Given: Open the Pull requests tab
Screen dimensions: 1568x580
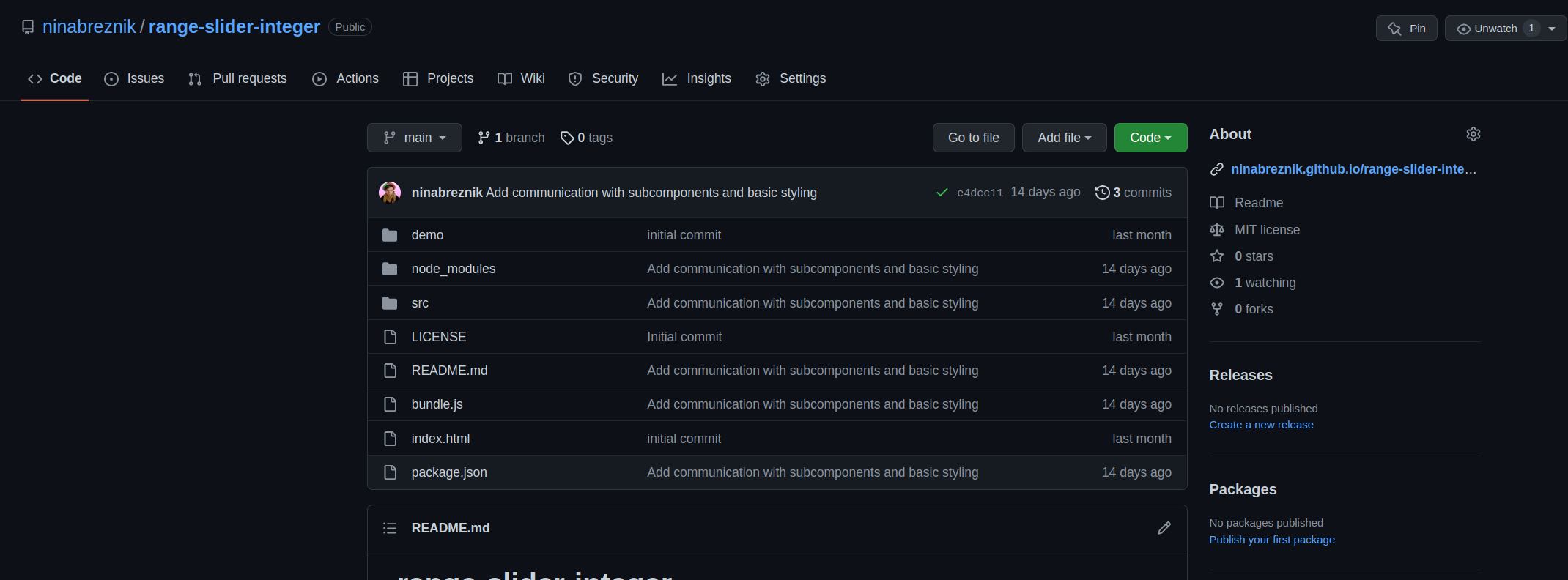Looking at the screenshot, I should [x=237, y=78].
